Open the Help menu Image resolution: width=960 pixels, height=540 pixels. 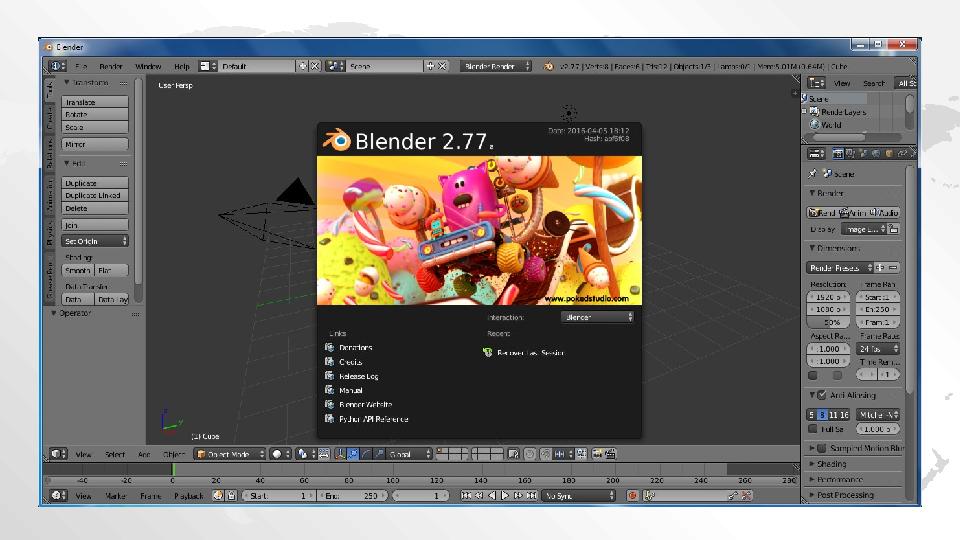182,66
